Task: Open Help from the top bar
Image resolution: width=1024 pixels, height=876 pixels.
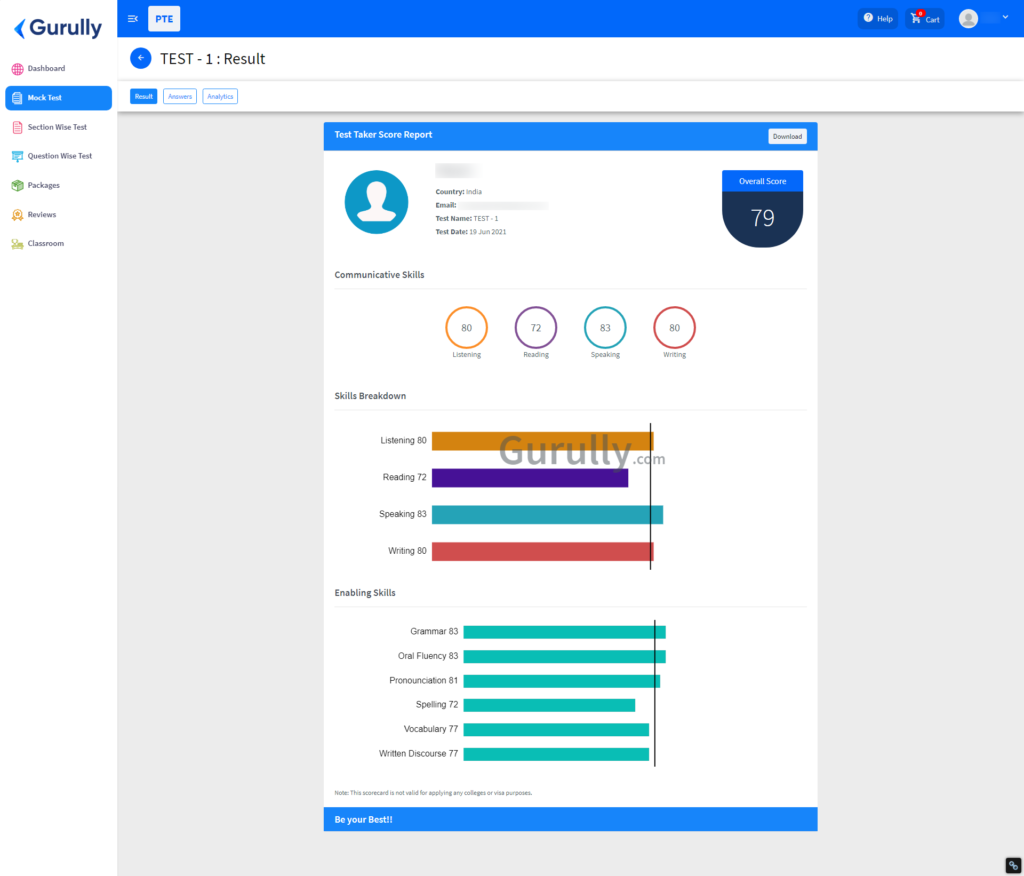Action: (877, 18)
